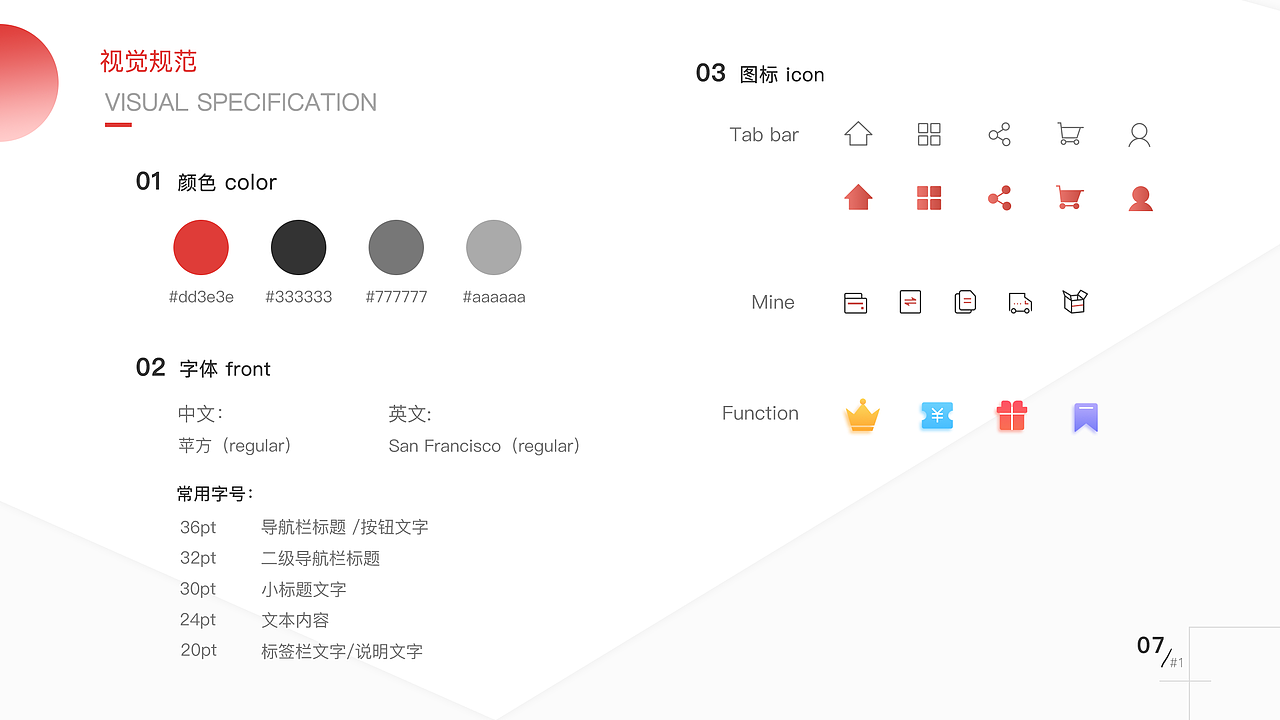
Task: Click the 中文: label
Action: coord(200,414)
